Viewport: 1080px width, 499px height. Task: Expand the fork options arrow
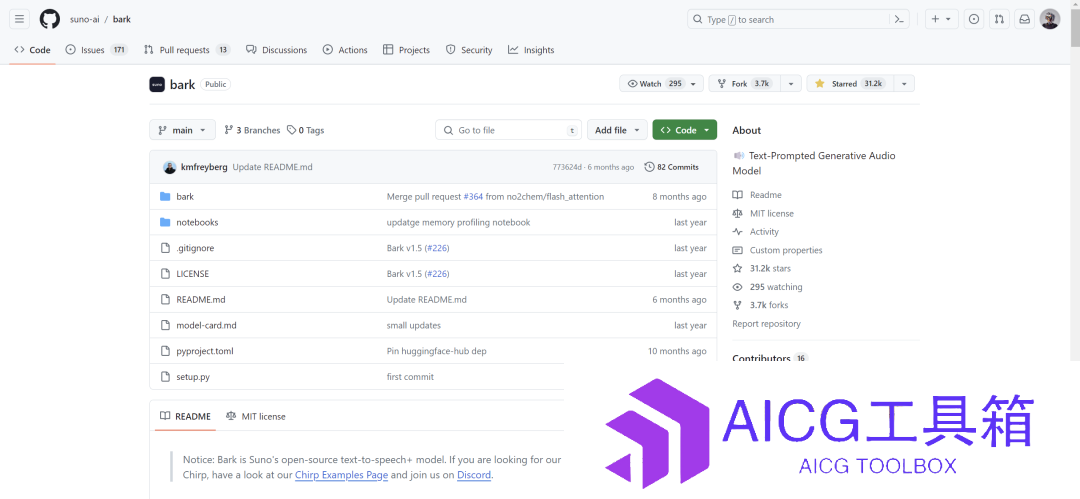tap(791, 83)
